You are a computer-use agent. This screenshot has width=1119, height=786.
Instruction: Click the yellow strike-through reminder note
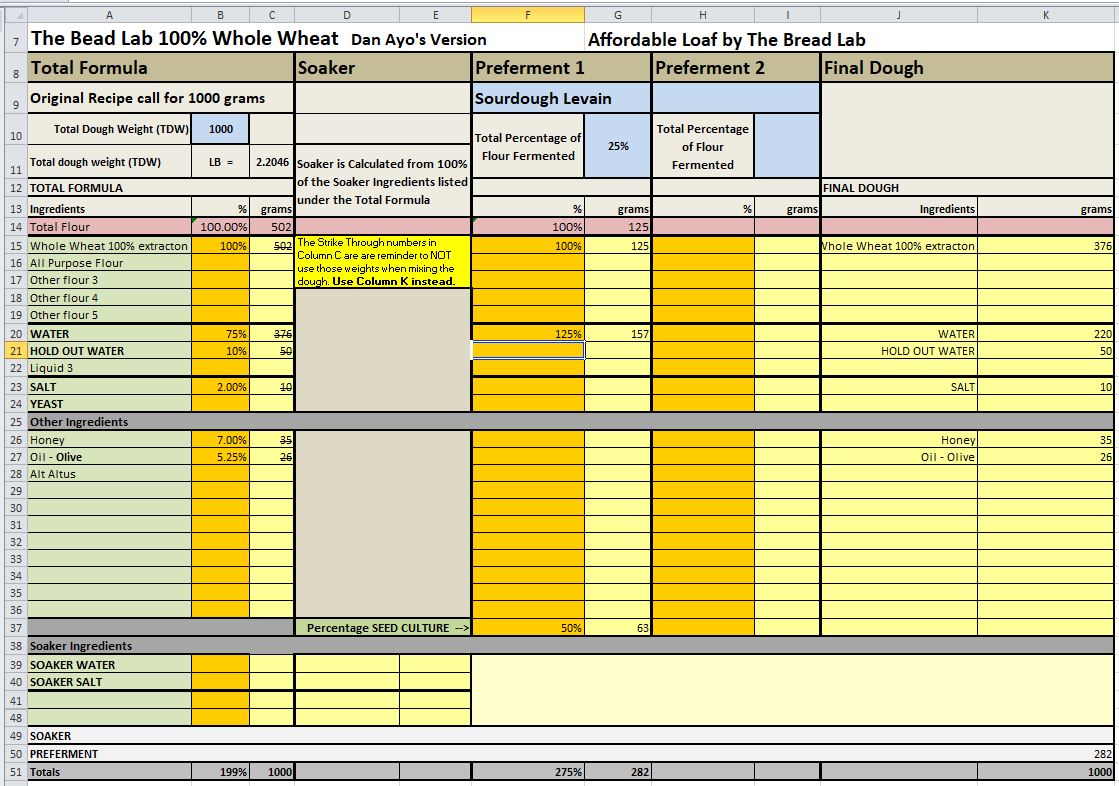pos(382,262)
